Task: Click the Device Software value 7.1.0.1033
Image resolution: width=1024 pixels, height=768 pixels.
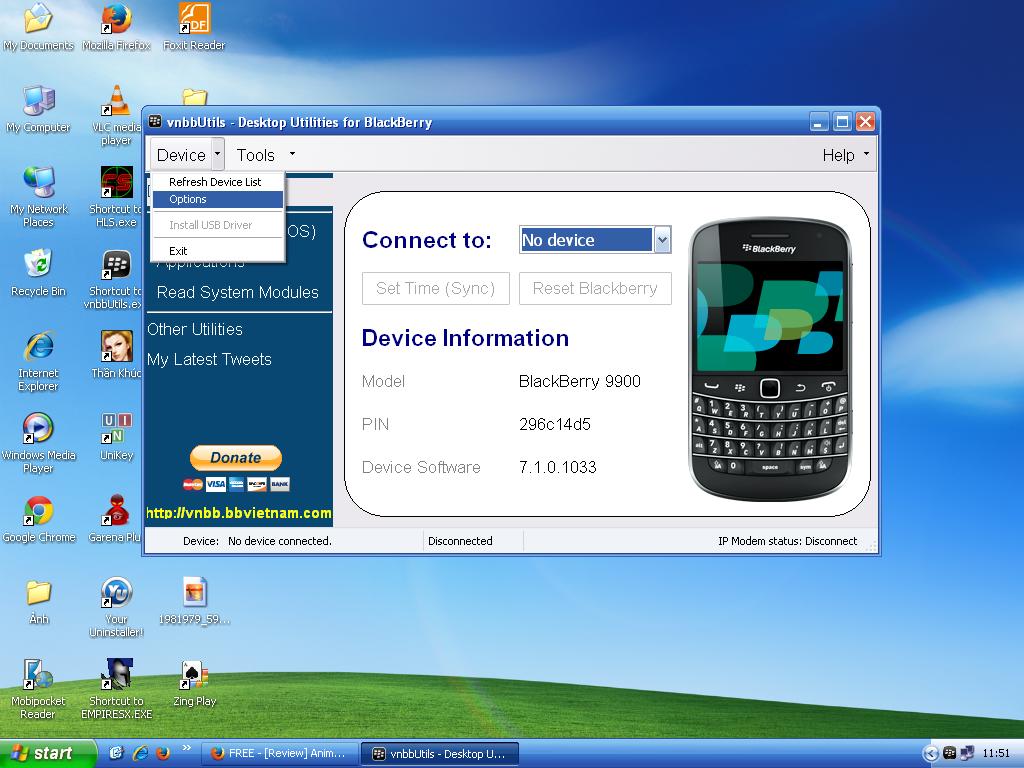Action: [558, 467]
